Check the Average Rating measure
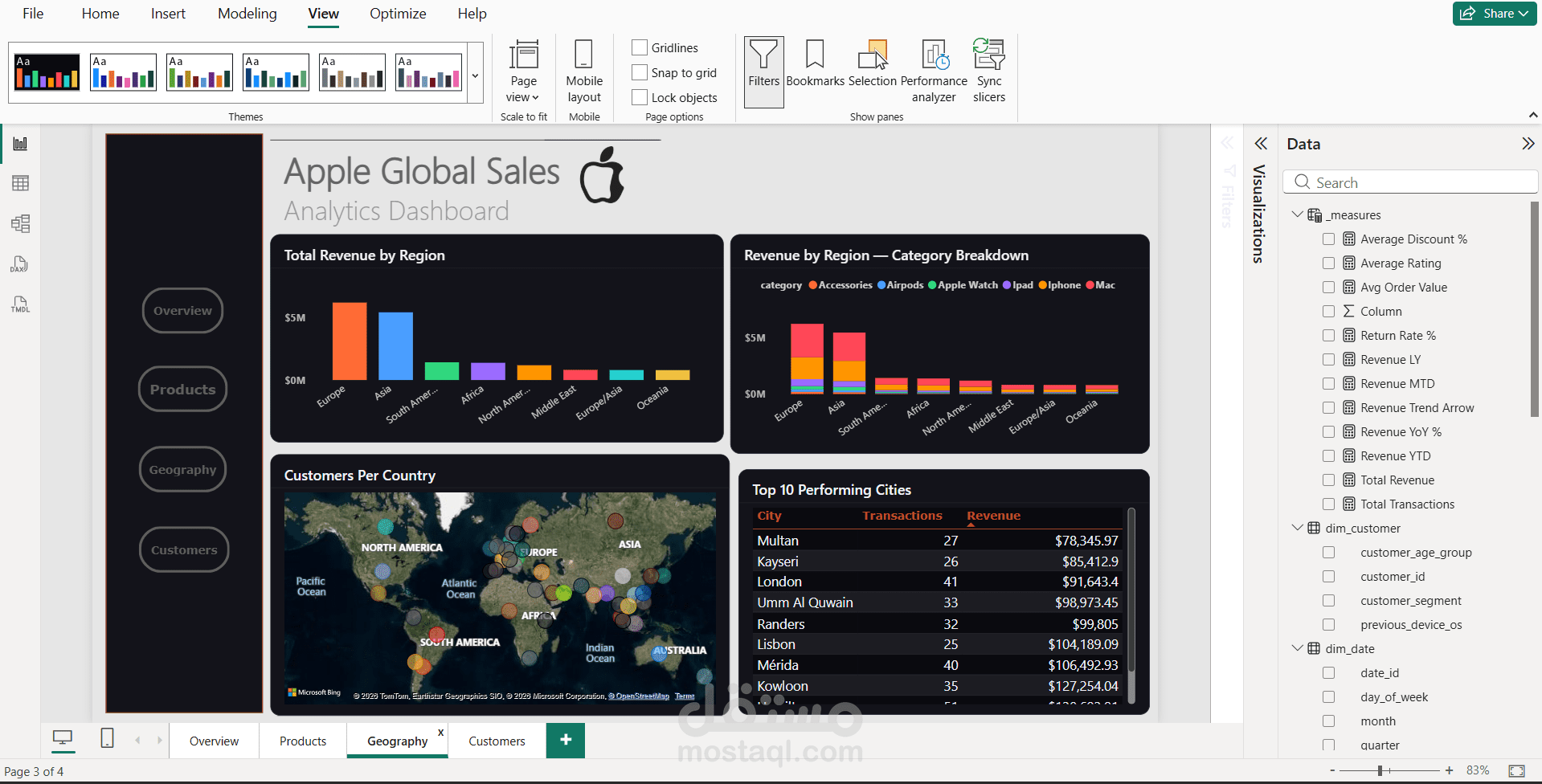 (1328, 263)
